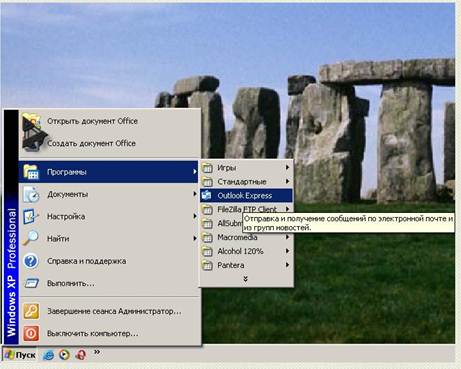Click the Documents icon
461x369 pixels.
31,194
